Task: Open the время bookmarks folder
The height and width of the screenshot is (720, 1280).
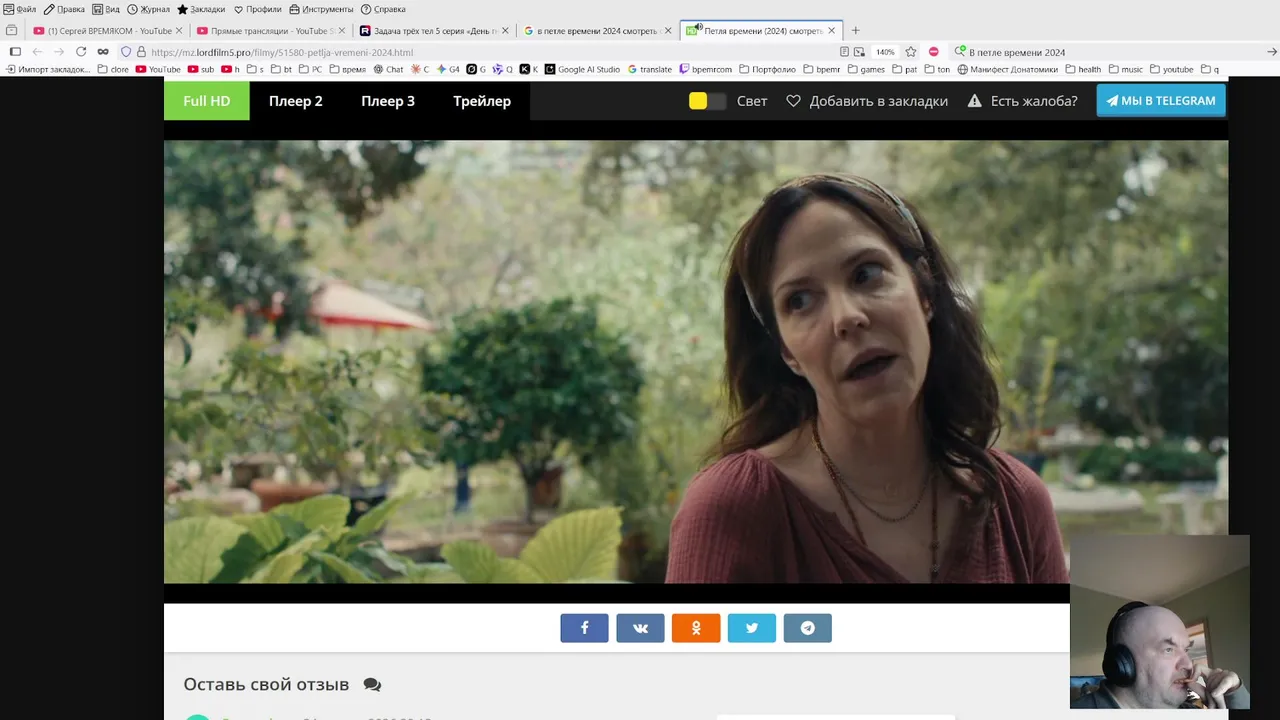Action: point(347,70)
